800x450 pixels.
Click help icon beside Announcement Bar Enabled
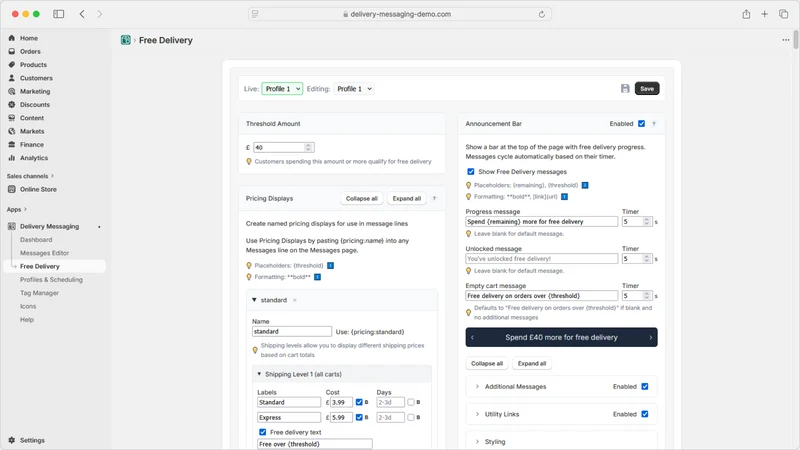654,123
